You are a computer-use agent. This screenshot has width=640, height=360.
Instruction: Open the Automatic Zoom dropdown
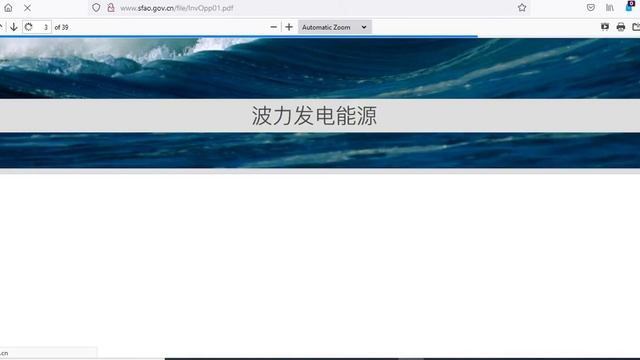(335, 27)
